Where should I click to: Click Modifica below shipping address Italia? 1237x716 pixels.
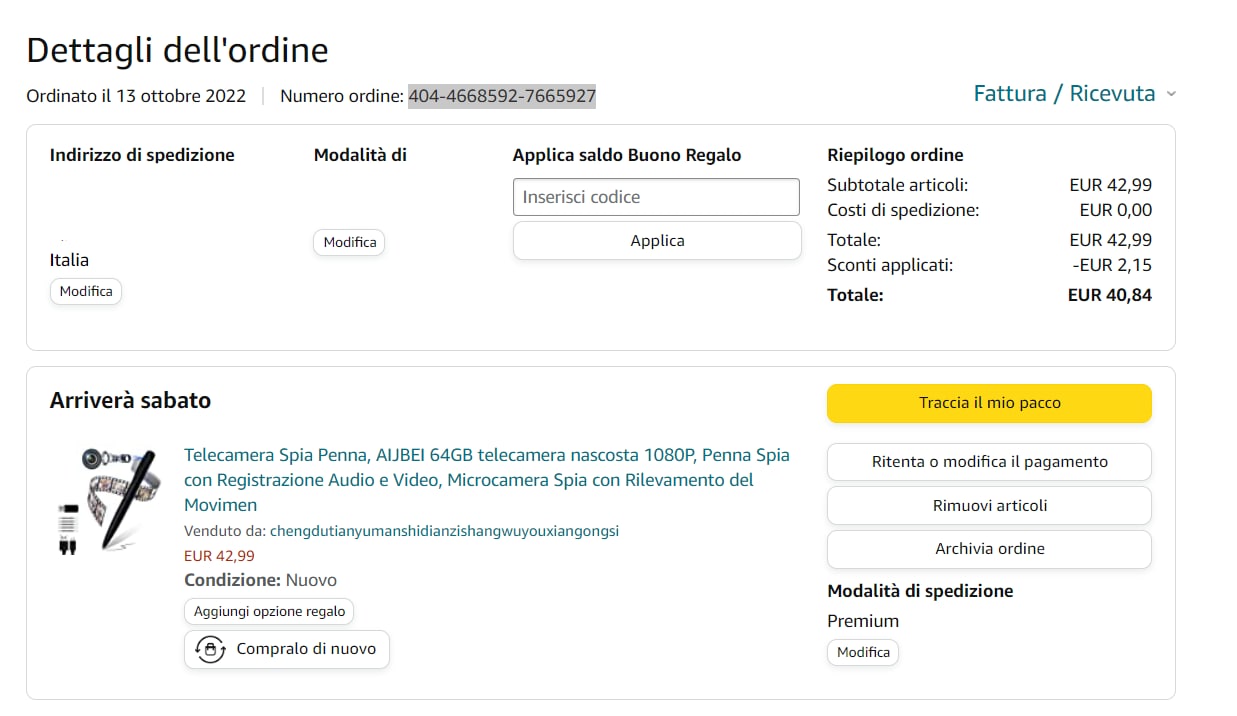pos(86,292)
